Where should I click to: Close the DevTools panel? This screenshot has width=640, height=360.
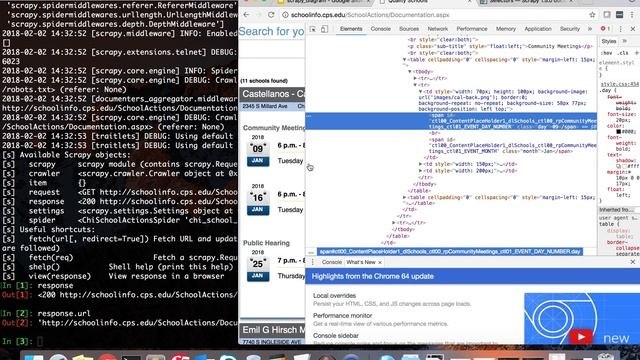(x=633, y=29)
